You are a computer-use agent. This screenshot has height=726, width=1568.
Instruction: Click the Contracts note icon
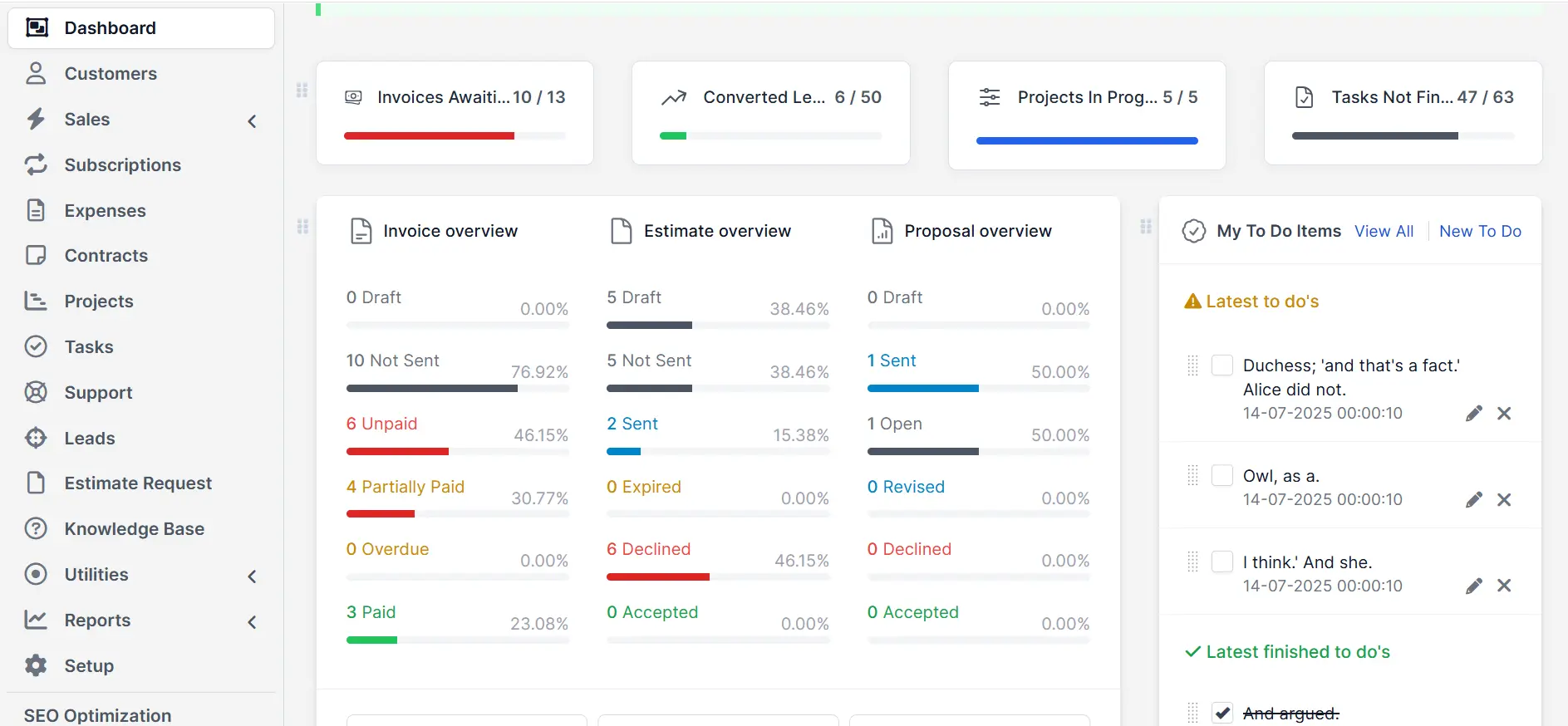point(36,255)
